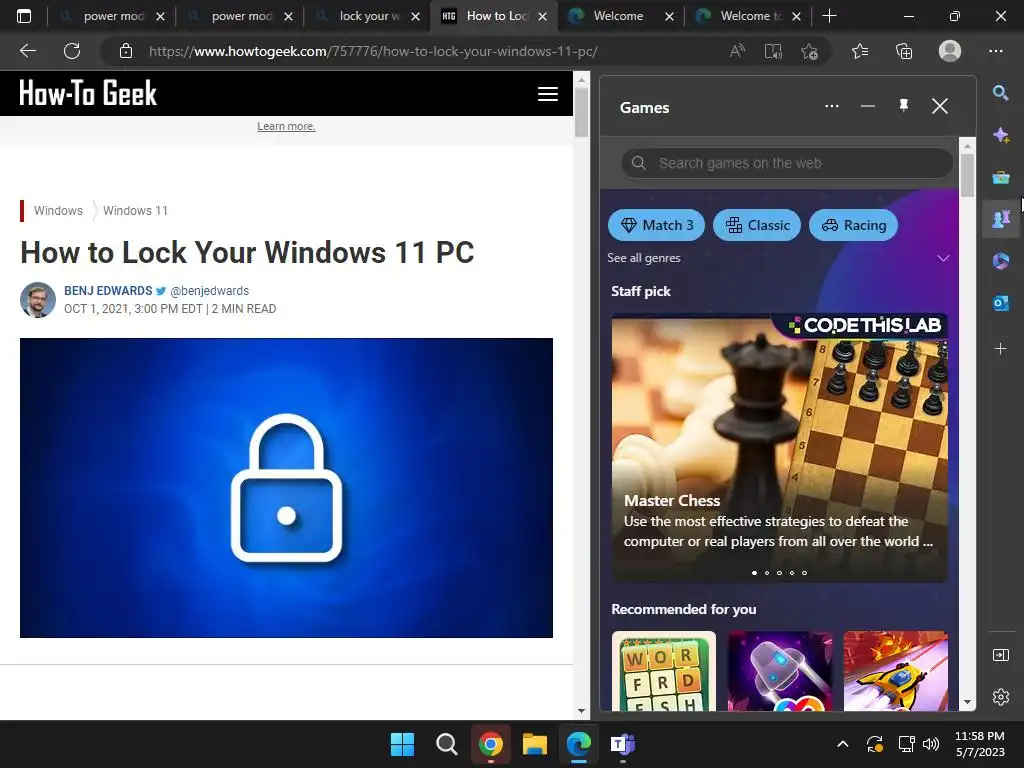The image size is (1024, 768).
Task: Click the How-To Geek logo
Action: click(88, 93)
